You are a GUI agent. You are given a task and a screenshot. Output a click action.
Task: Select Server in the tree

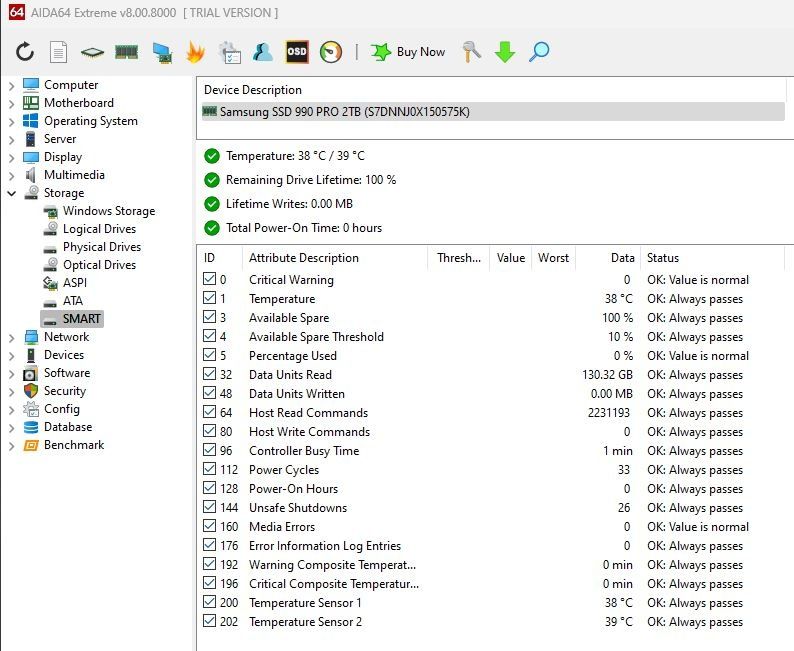(60, 139)
